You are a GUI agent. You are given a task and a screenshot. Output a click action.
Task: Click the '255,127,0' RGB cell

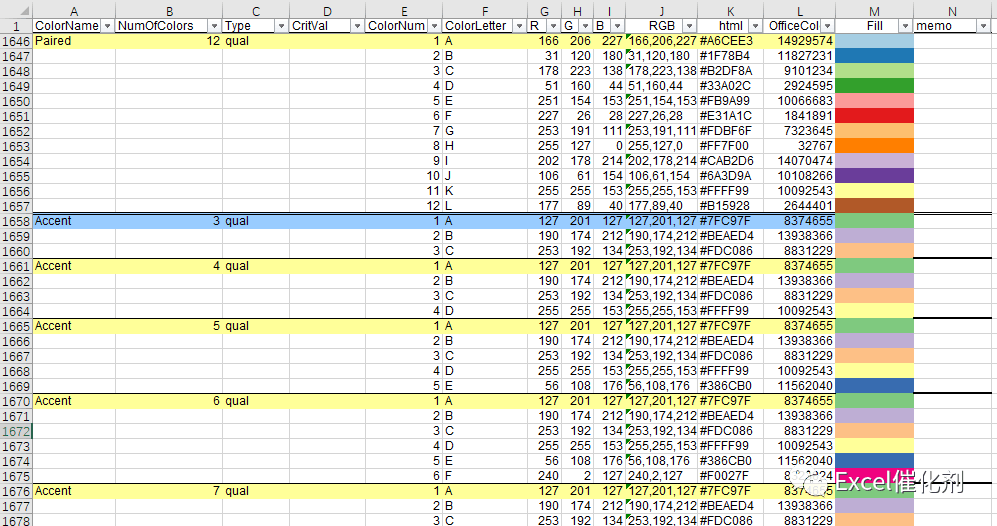(661, 146)
